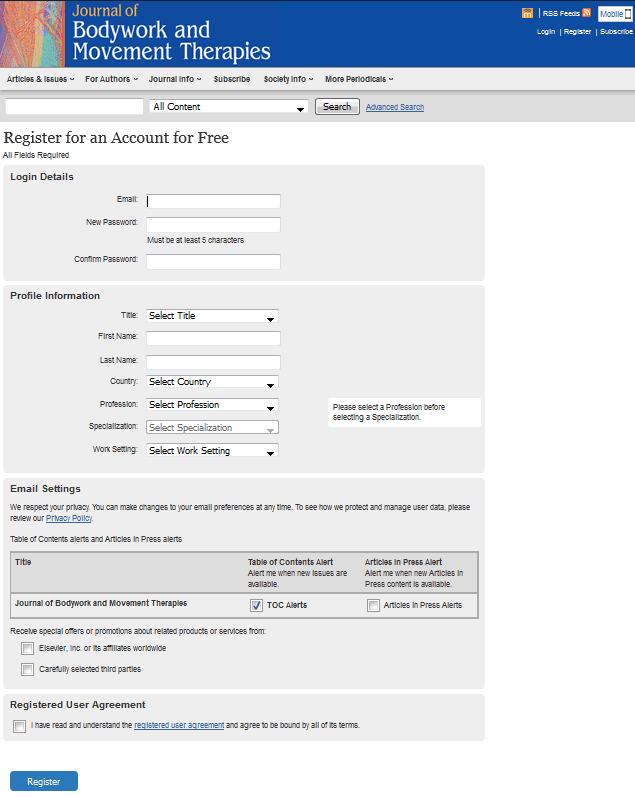Open the Privacy Policy link
The width and height of the screenshot is (635, 797).
pos(69,518)
